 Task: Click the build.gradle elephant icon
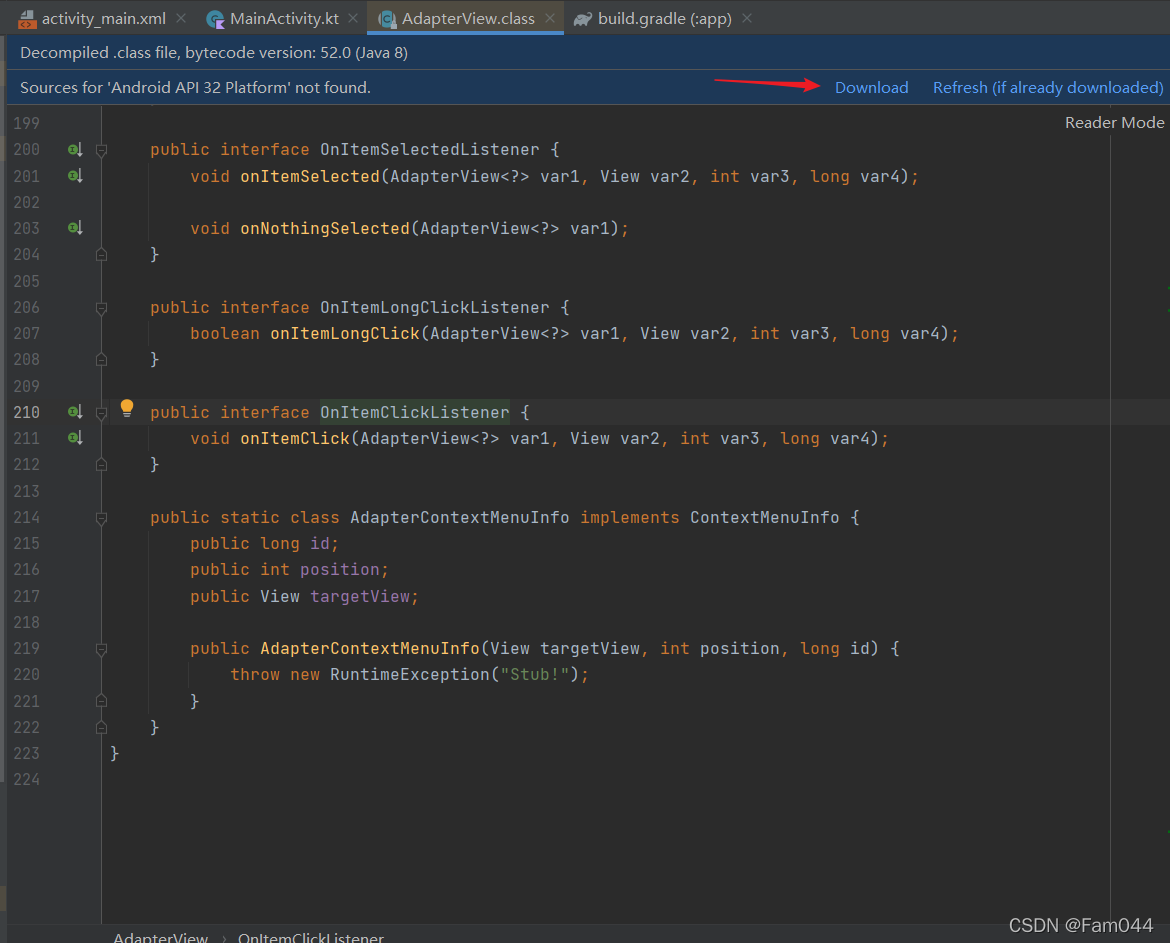click(583, 19)
